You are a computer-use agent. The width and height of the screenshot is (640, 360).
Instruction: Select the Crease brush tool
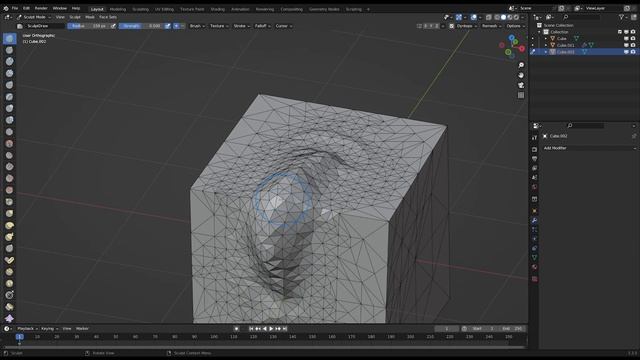point(9,132)
